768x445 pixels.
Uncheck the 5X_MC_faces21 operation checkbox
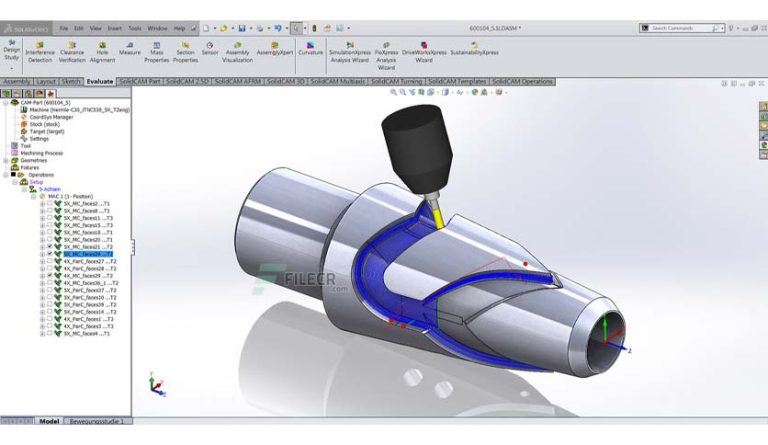point(50,247)
